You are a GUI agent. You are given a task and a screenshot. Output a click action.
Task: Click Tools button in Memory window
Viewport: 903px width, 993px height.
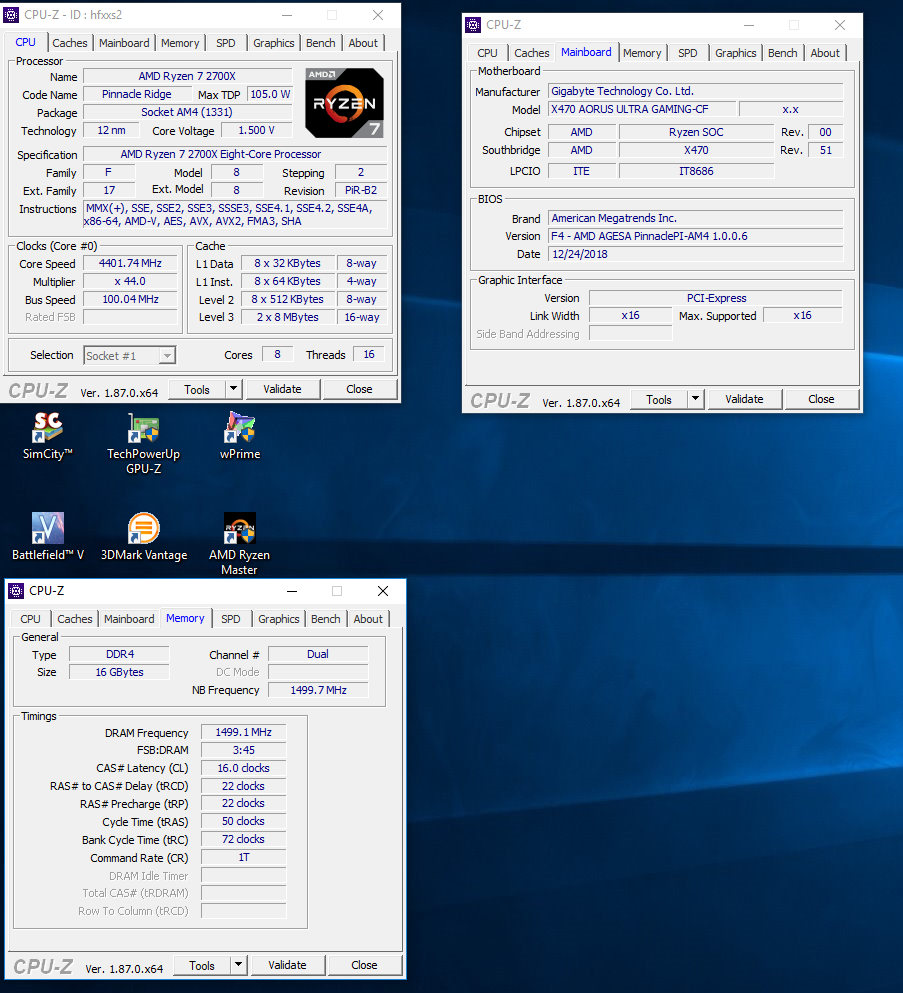pos(202,966)
